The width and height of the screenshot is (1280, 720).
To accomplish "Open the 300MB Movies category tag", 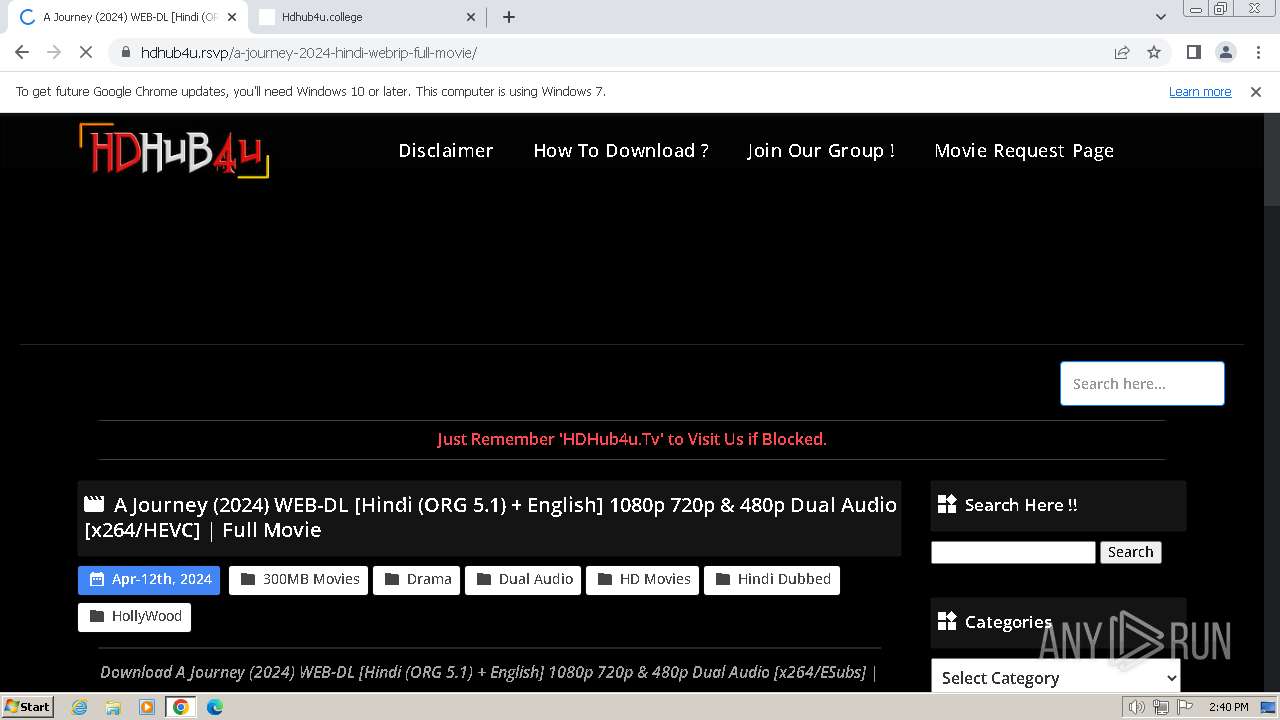I will [x=298, y=580].
